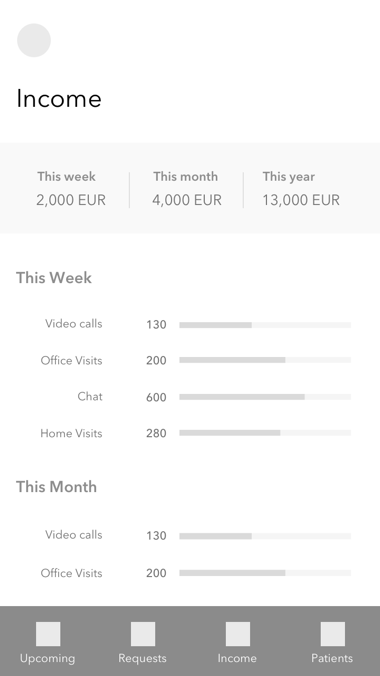Select the Home Visits row label
380x676 pixels.
[x=71, y=433]
